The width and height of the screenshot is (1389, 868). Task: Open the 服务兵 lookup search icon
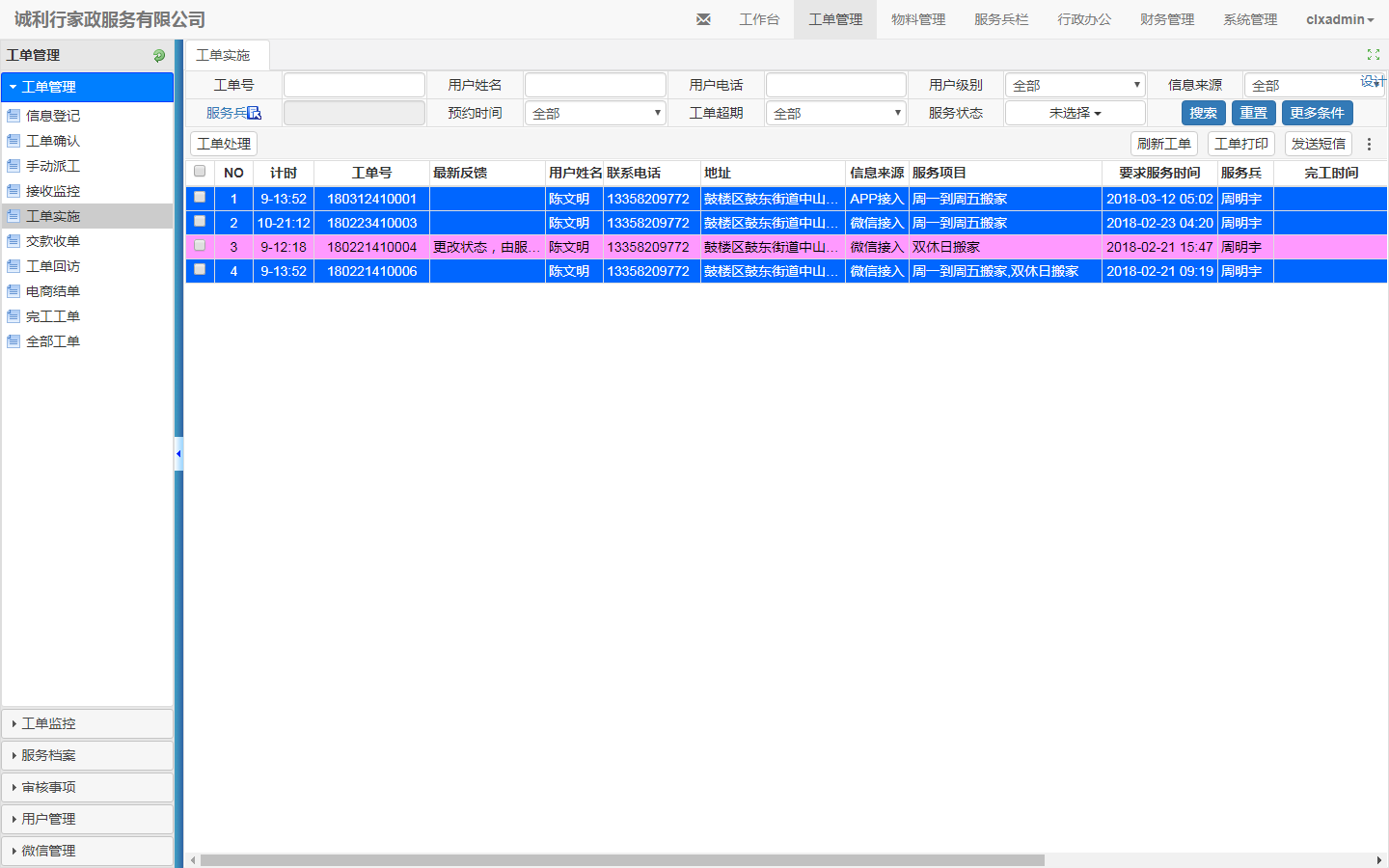[255, 113]
